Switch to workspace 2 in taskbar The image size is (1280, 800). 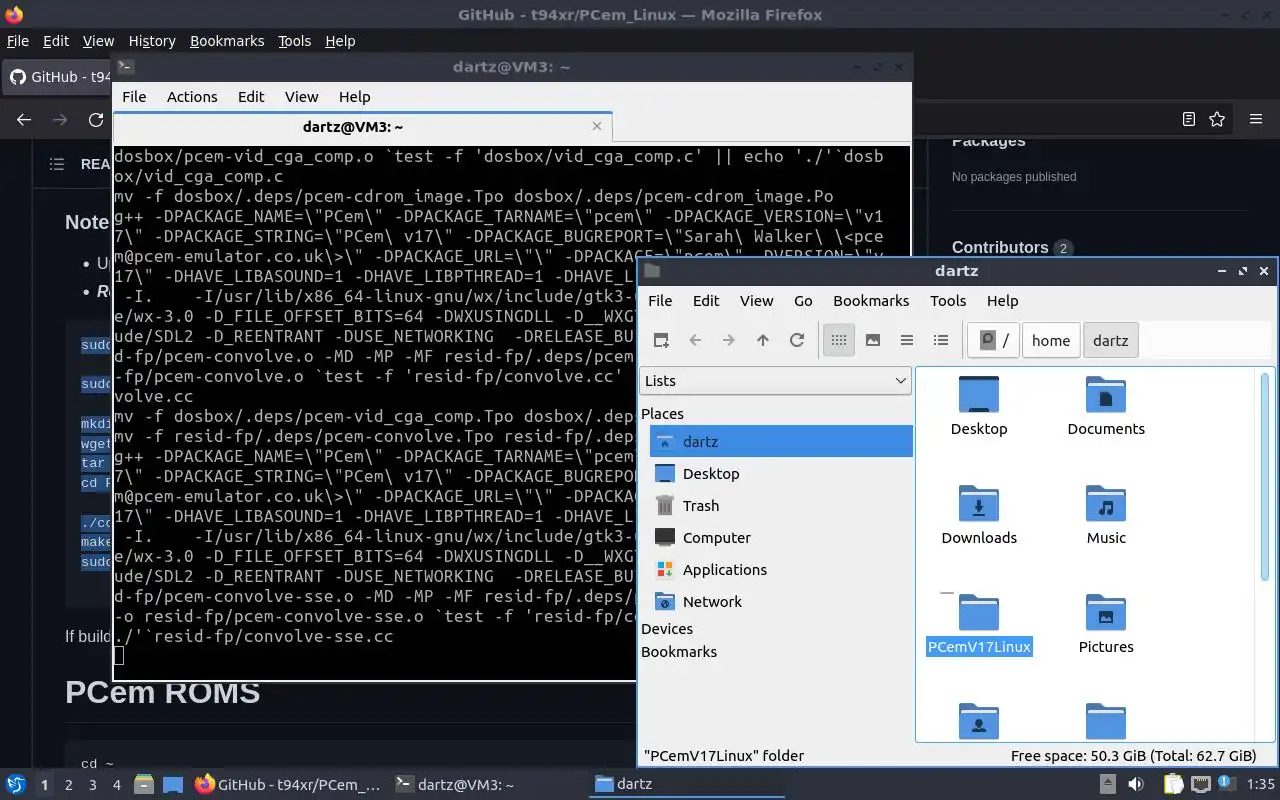(68, 785)
